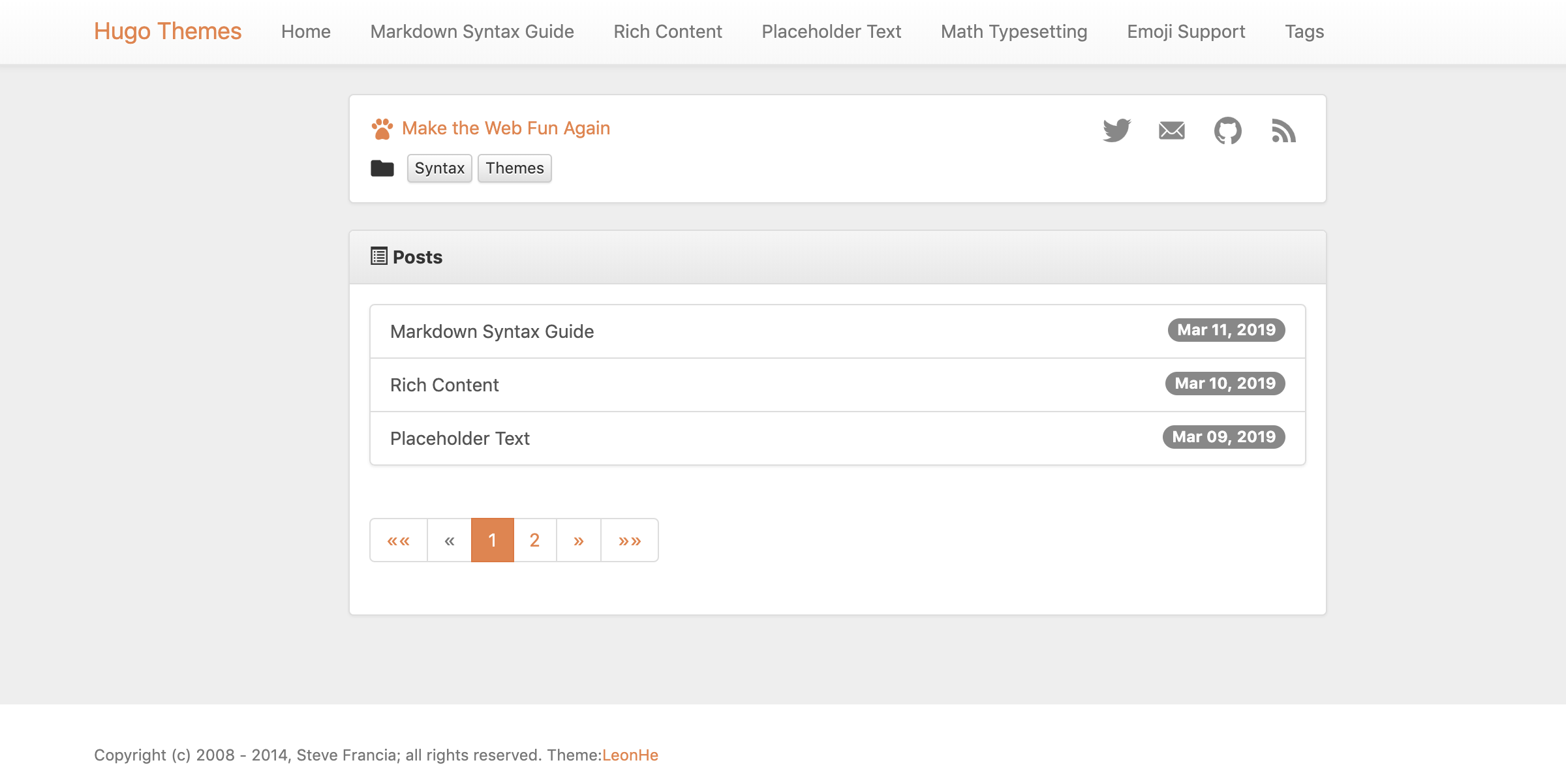1566x784 pixels.
Task: Open the Math Typesetting menu item
Action: click(x=1013, y=31)
